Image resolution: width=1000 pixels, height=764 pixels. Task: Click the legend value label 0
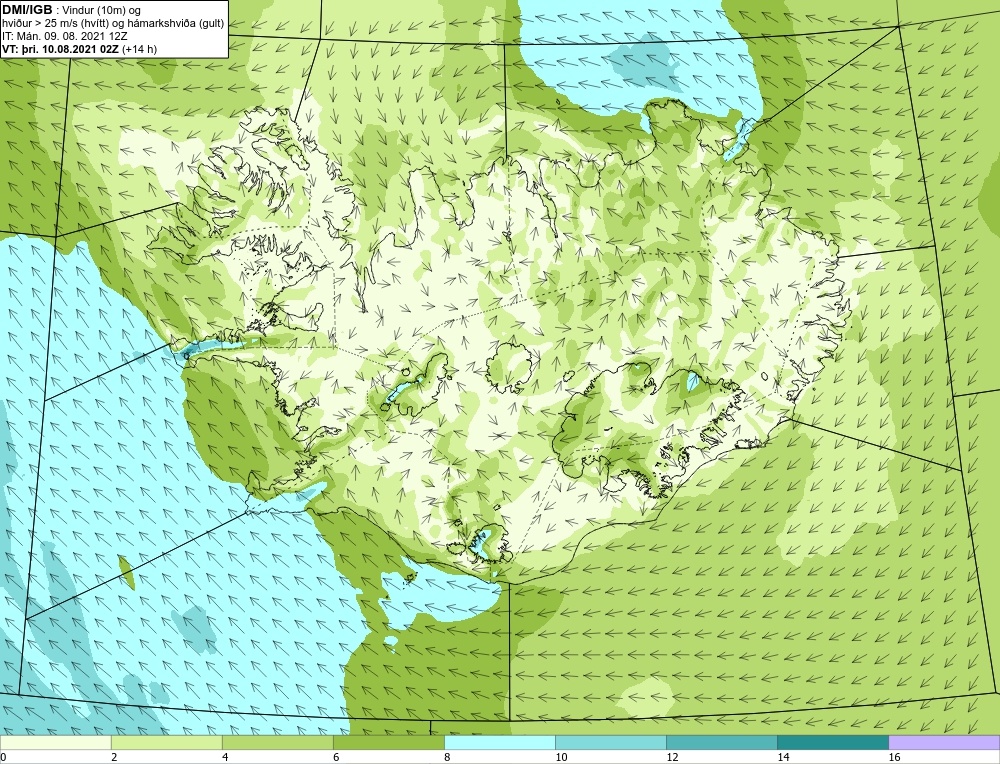tap(3, 757)
